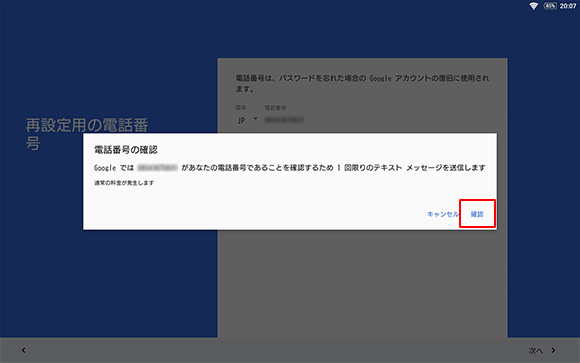
Task: Tap the back arrow in bottom bar
Action: tap(23, 350)
